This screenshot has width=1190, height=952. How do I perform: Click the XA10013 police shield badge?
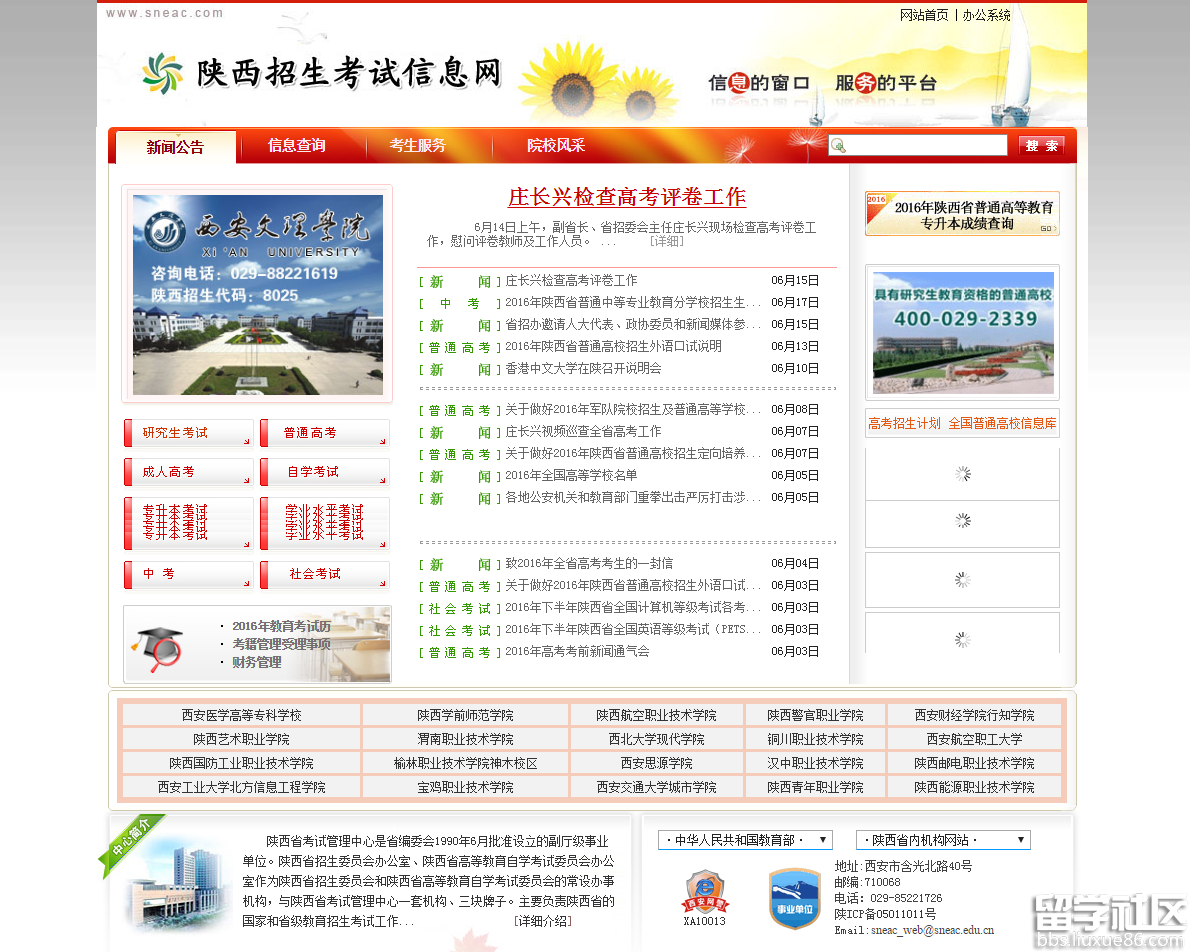pos(704,891)
